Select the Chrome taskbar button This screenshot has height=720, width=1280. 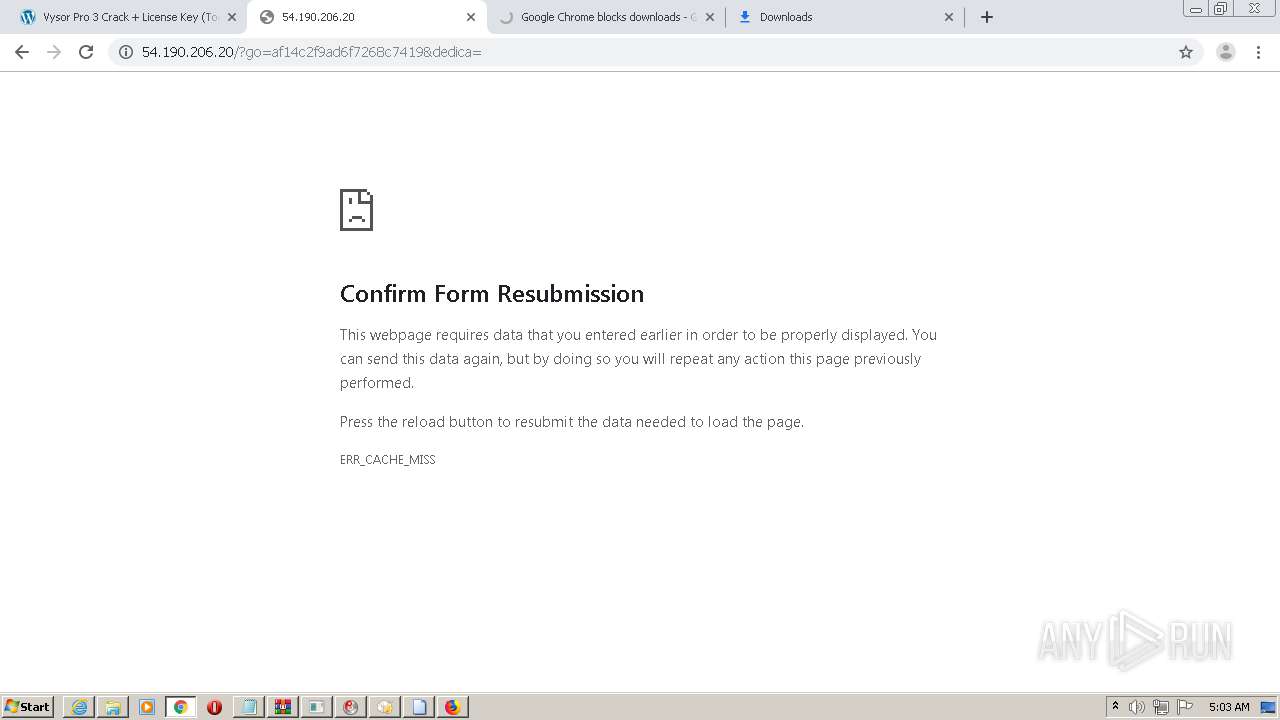[181, 707]
